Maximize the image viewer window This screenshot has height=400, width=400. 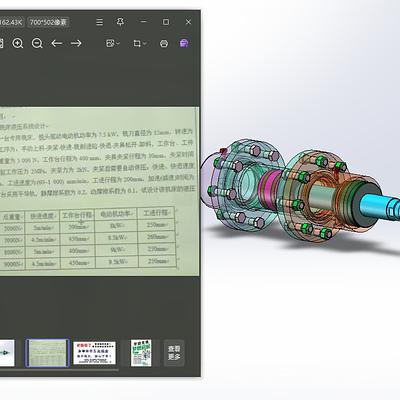click(x=166, y=22)
